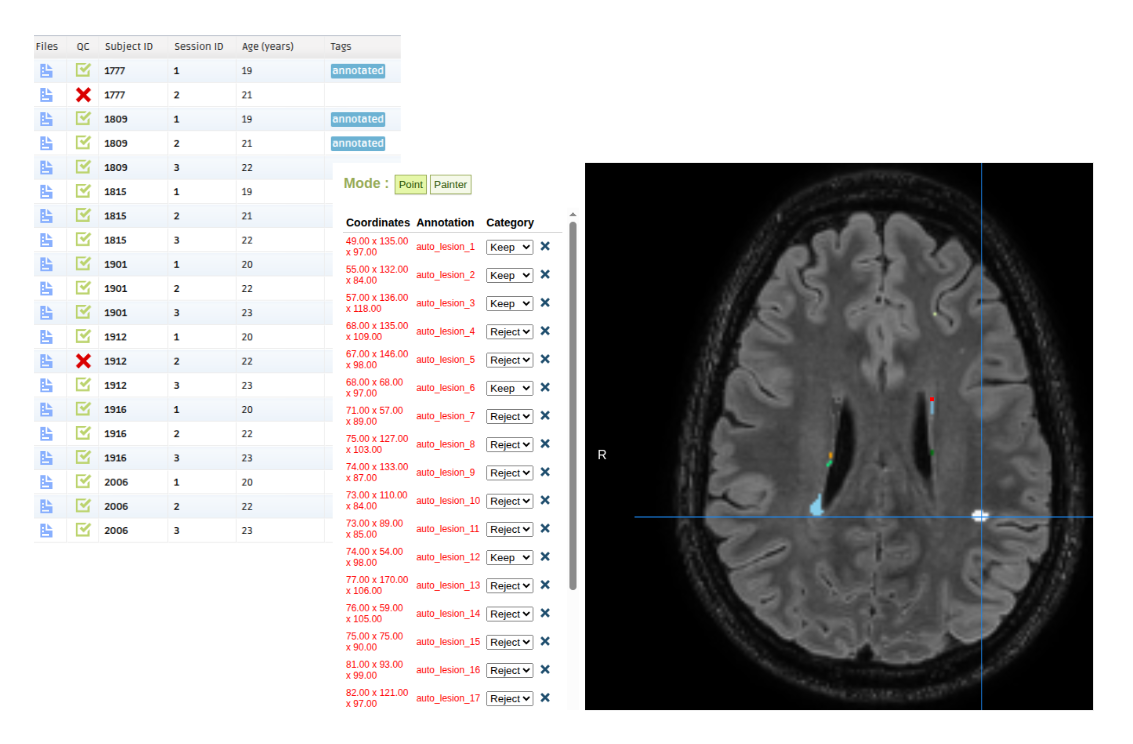
Task: Toggle QC check for subject 1815 session 3
Action: [83, 240]
